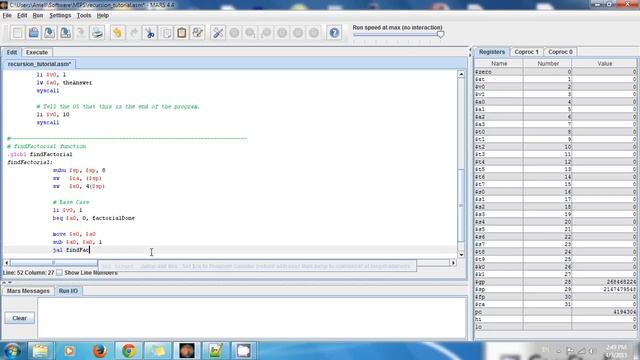Open MARS Help with the question mark icon
This screenshot has height=360, width=640.
click(334, 33)
